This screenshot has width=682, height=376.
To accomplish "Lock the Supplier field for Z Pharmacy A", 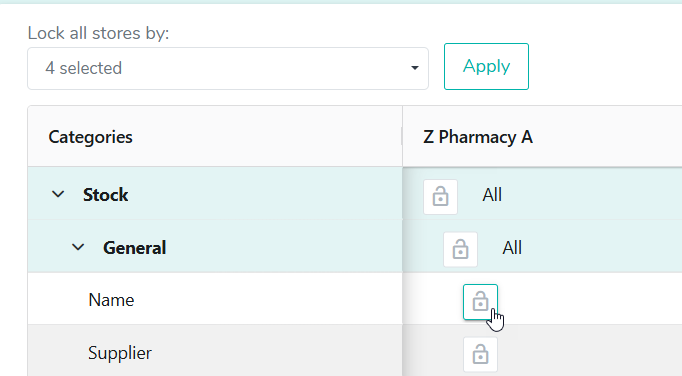I will click(480, 355).
